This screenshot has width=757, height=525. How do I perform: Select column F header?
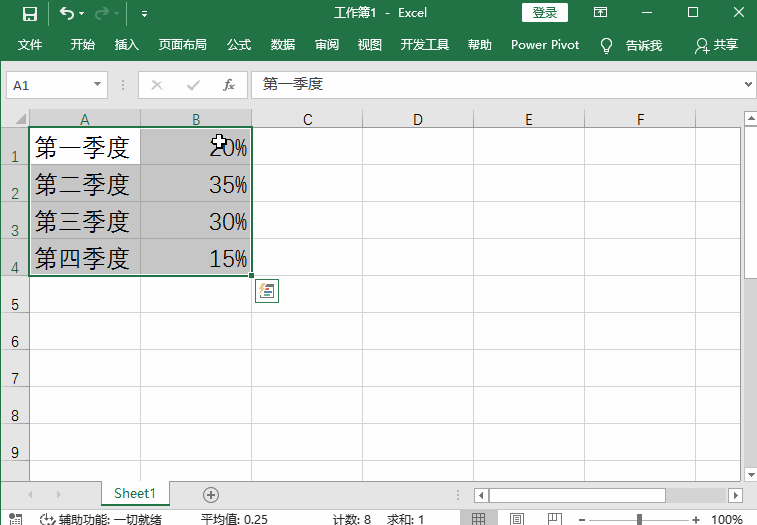pyautogui.click(x=640, y=119)
